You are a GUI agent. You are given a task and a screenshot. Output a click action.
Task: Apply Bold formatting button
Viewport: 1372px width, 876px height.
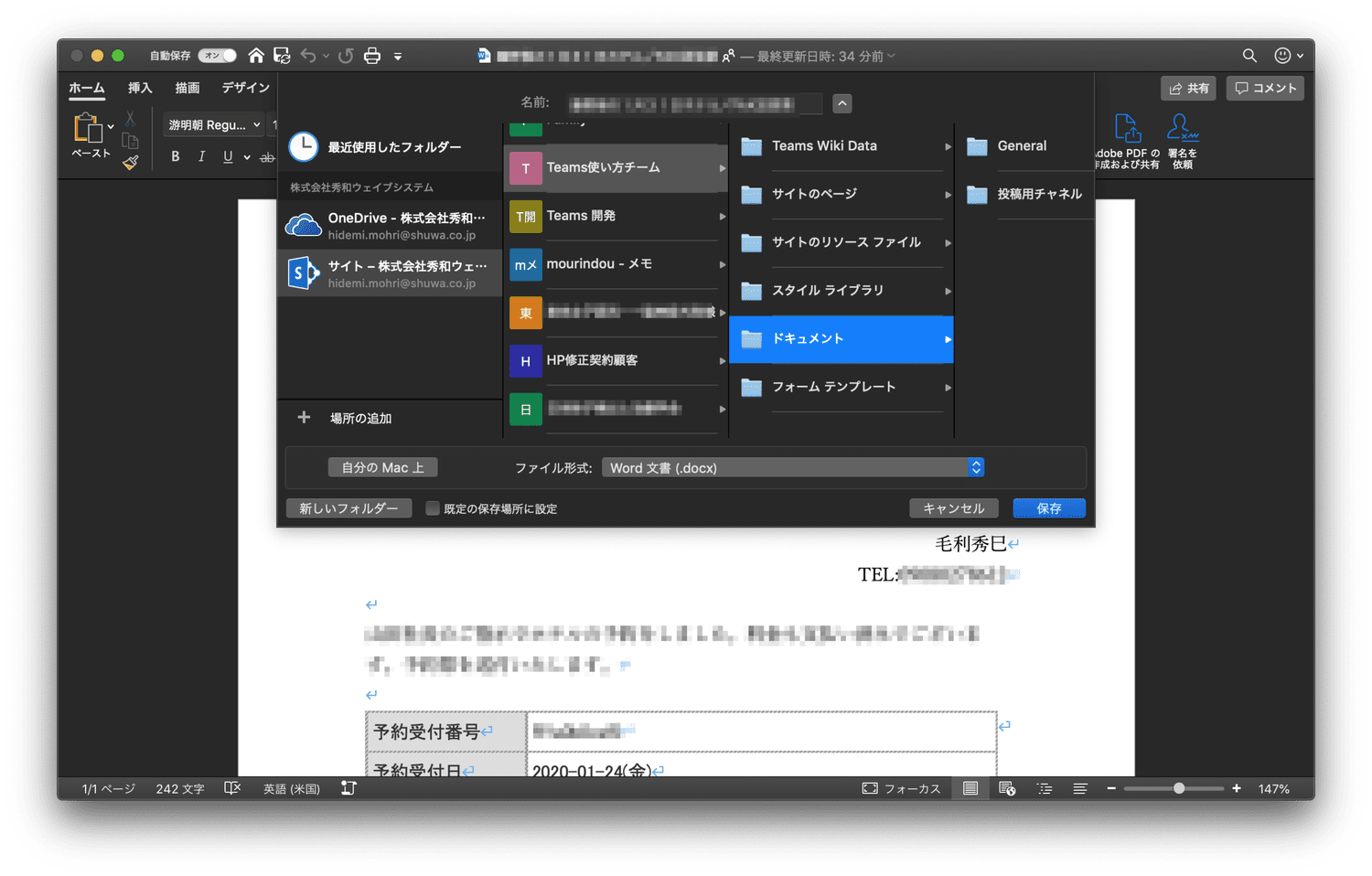(x=176, y=156)
